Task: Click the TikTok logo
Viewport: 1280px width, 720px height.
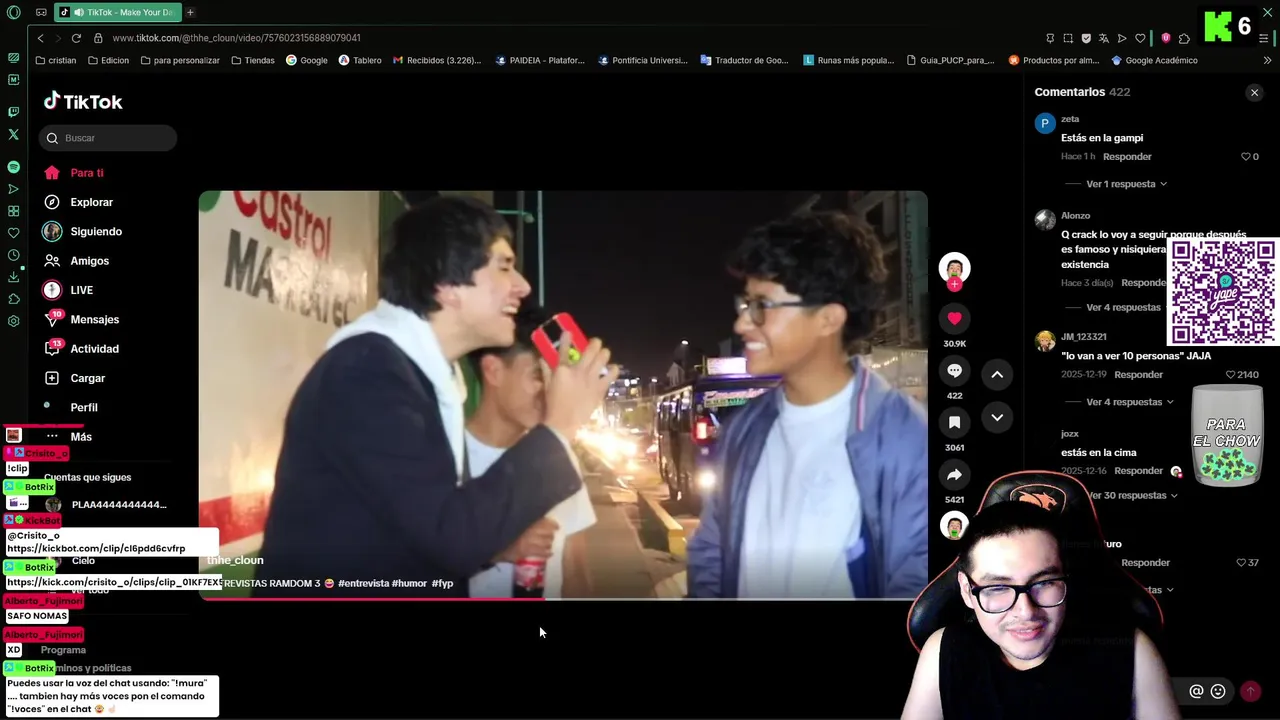Action: pos(83,101)
